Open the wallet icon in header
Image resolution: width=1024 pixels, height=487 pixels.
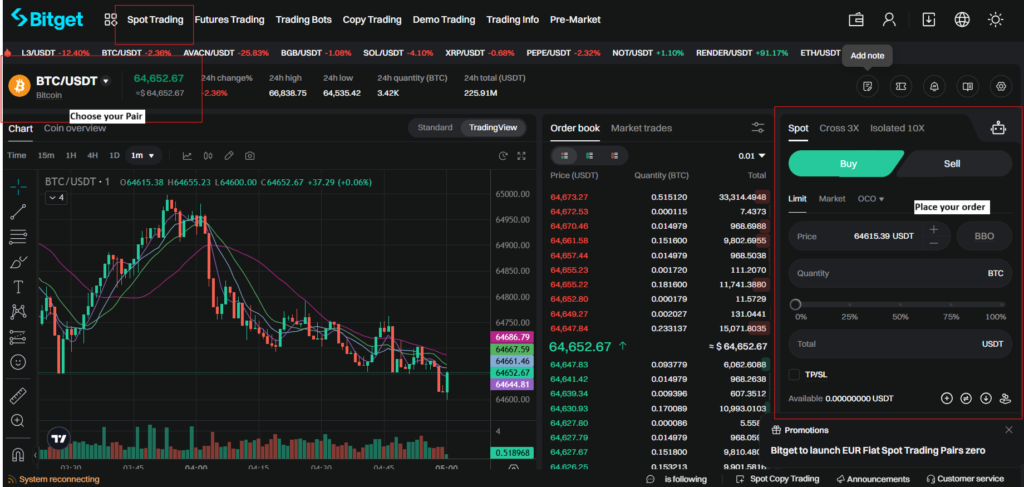click(x=856, y=20)
